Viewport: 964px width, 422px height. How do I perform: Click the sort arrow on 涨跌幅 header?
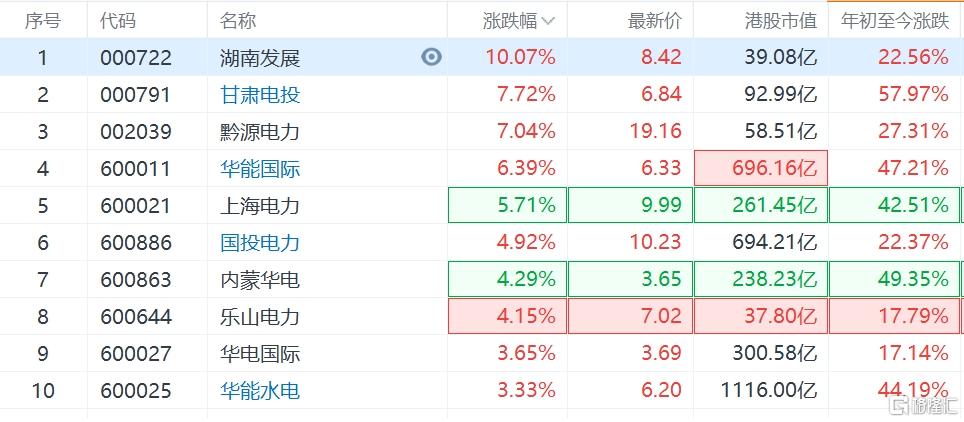[548, 21]
